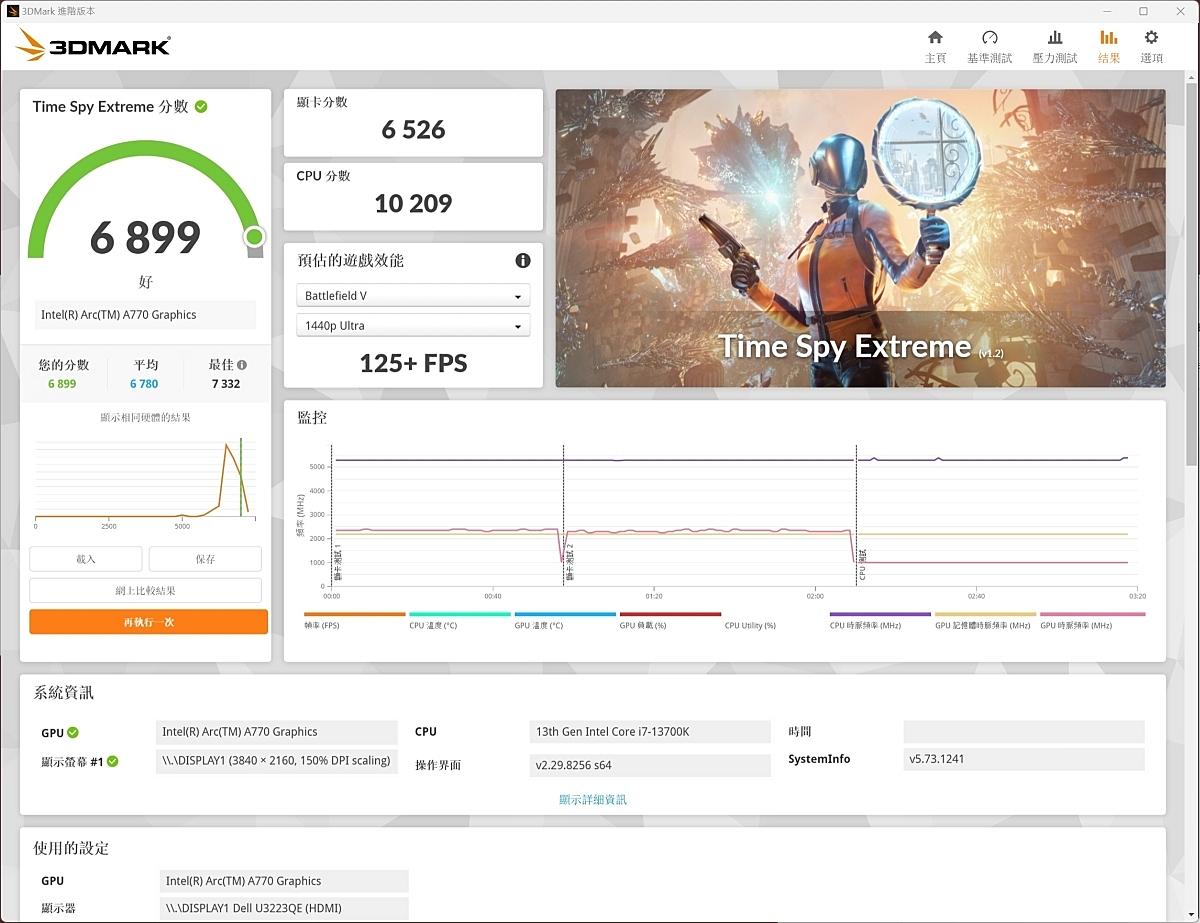Click the Time Spy Extreme banner image
This screenshot has height=923, width=1200.
[860, 238]
